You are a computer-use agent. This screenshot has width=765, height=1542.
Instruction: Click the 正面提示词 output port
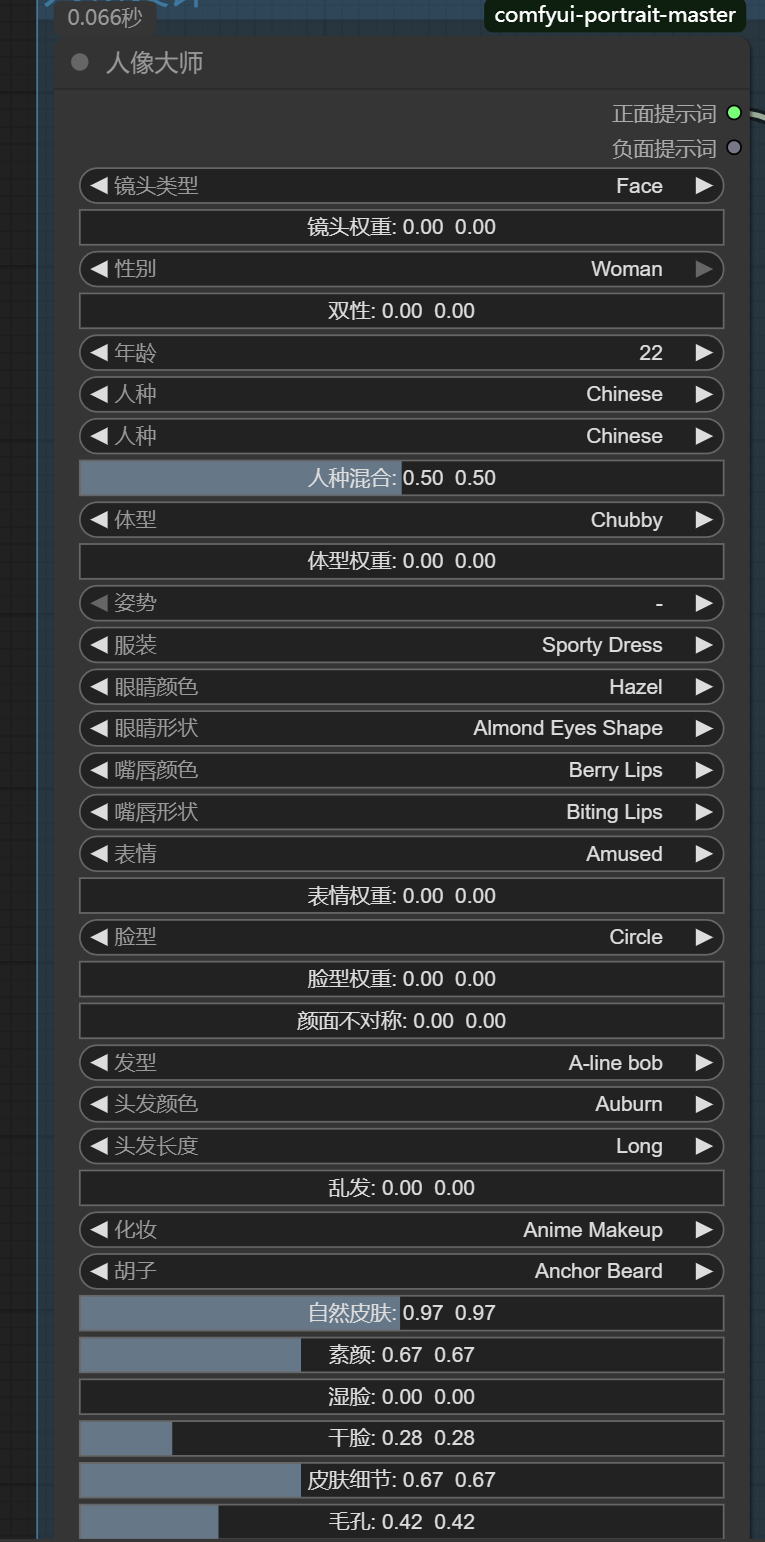(734, 113)
